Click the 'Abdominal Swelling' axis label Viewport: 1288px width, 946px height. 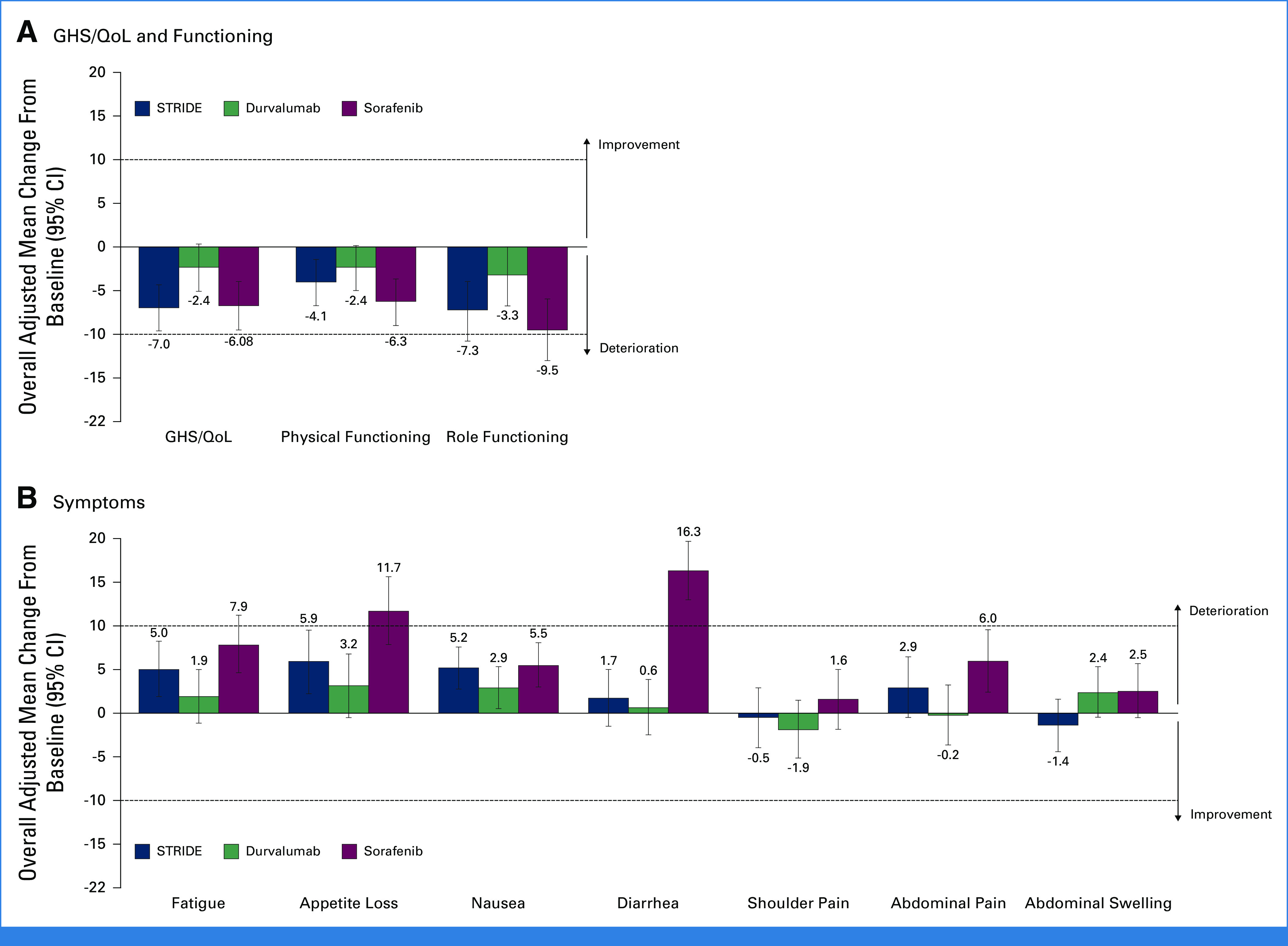click(x=1098, y=903)
